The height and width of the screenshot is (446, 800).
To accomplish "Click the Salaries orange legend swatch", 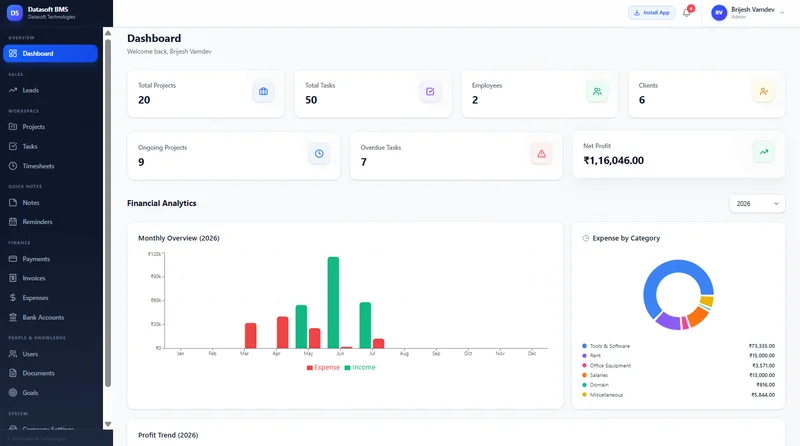I will [584, 375].
